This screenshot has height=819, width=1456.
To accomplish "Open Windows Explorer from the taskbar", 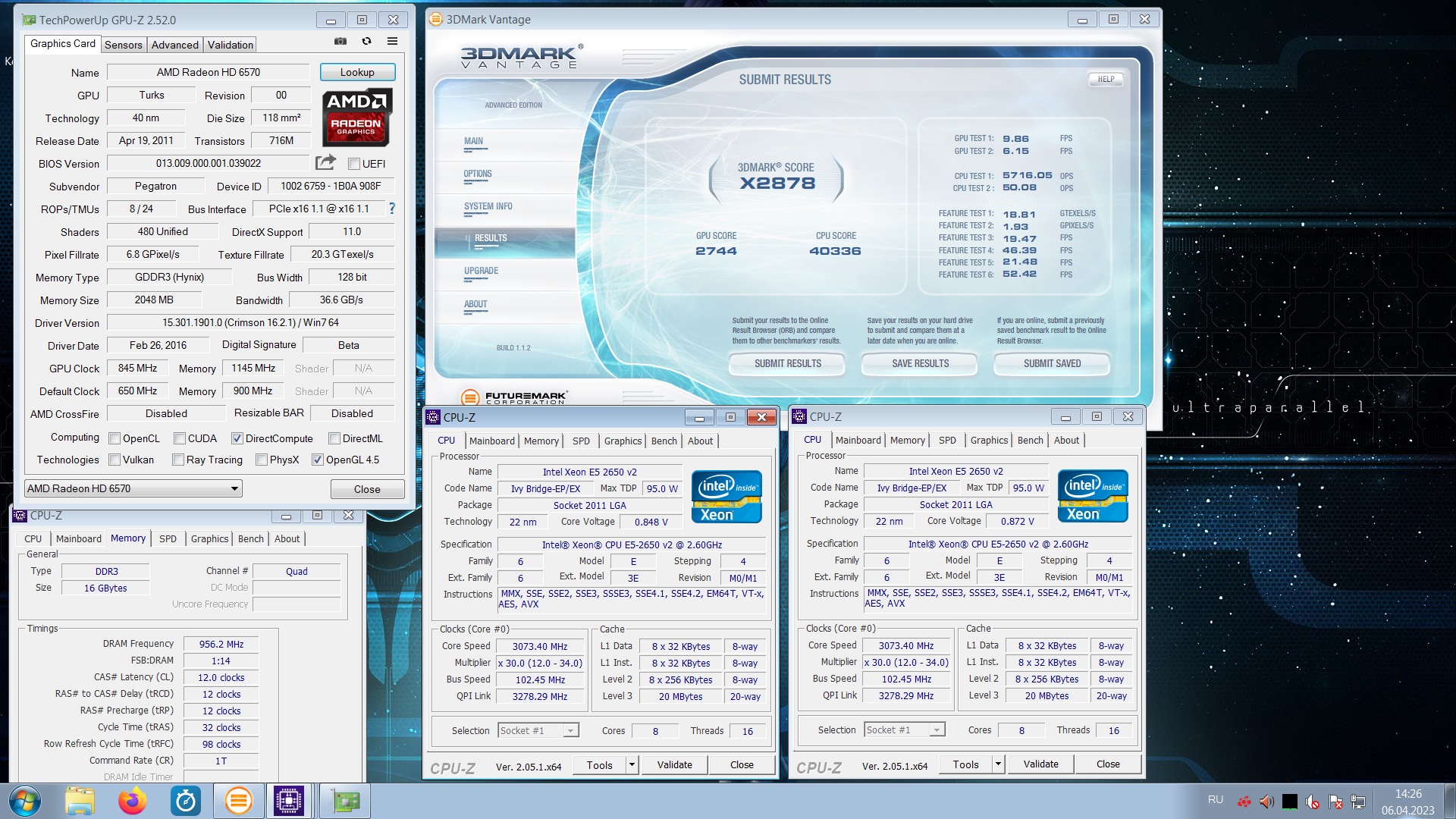I will pyautogui.click(x=80, y=802).
